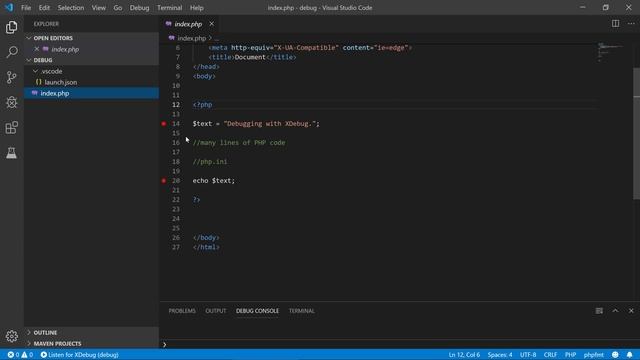Close the index.php editor tab
This screenshot has width=640, height=360.
tap(211, 24)
